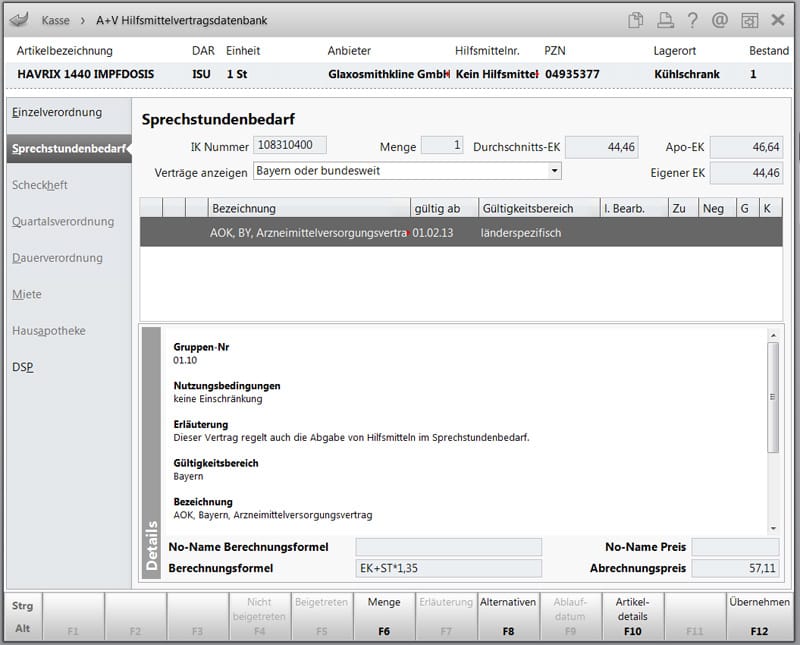This screenshot has height=645, width=800.
Task: Click the Glaxosmithkline GmbH supplier text
Action: pyautogui.click(x=389, y=74)
